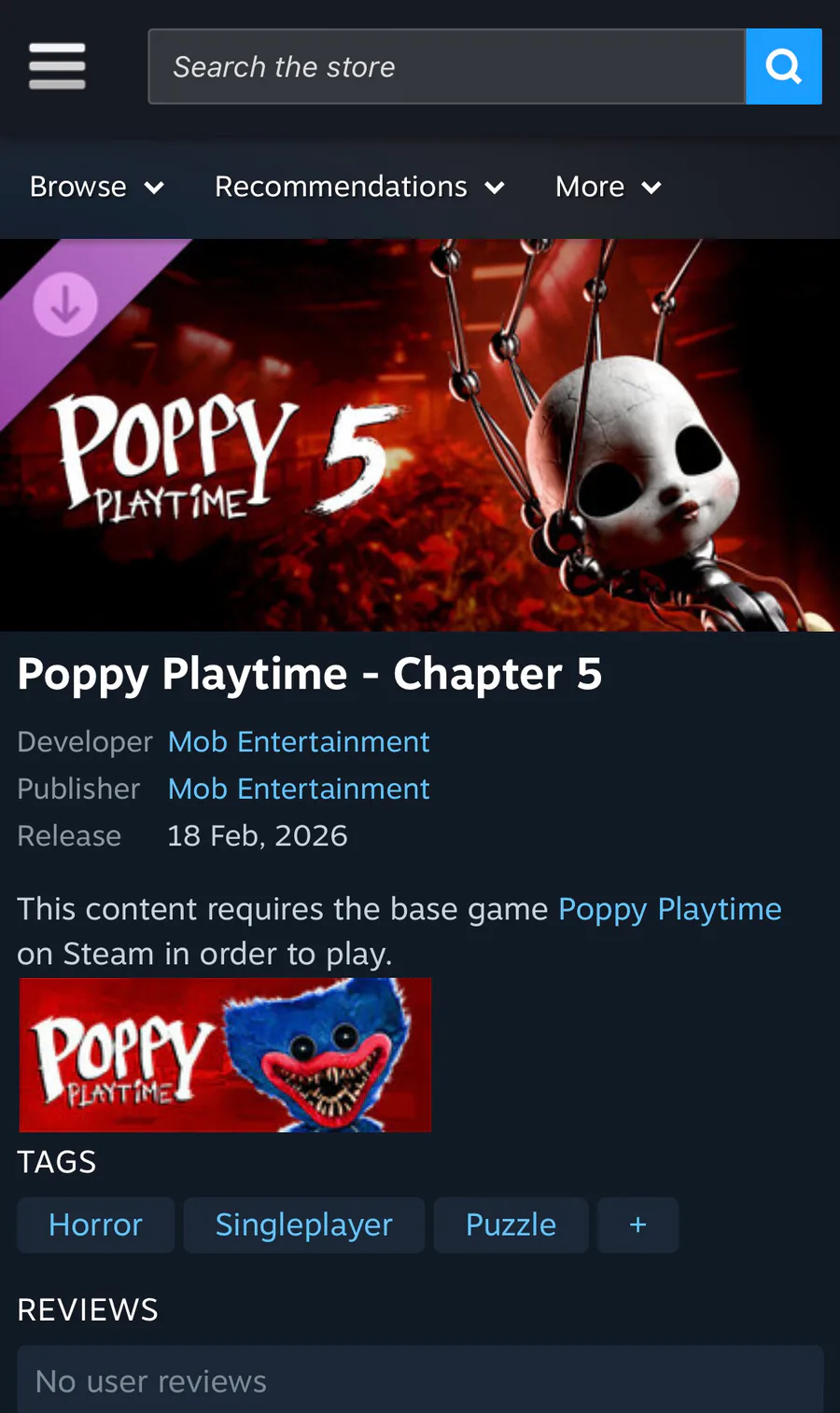This screenshot has height=1413, width=840.
Task: Expand the Browse dropdown
Action: click(x=97, y=187)
